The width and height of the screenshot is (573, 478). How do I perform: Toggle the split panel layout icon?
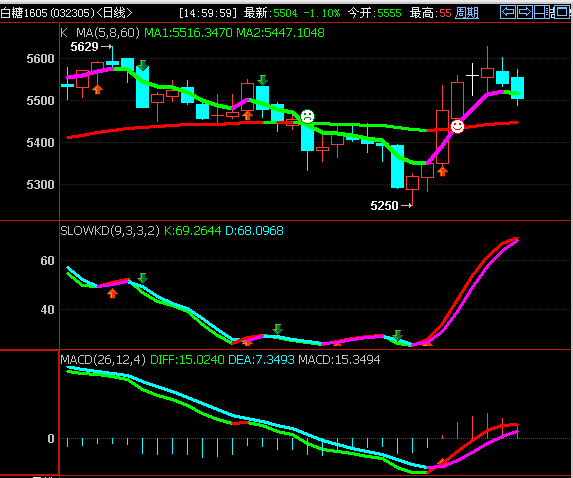pyautogui.click(x=542, y=12)
